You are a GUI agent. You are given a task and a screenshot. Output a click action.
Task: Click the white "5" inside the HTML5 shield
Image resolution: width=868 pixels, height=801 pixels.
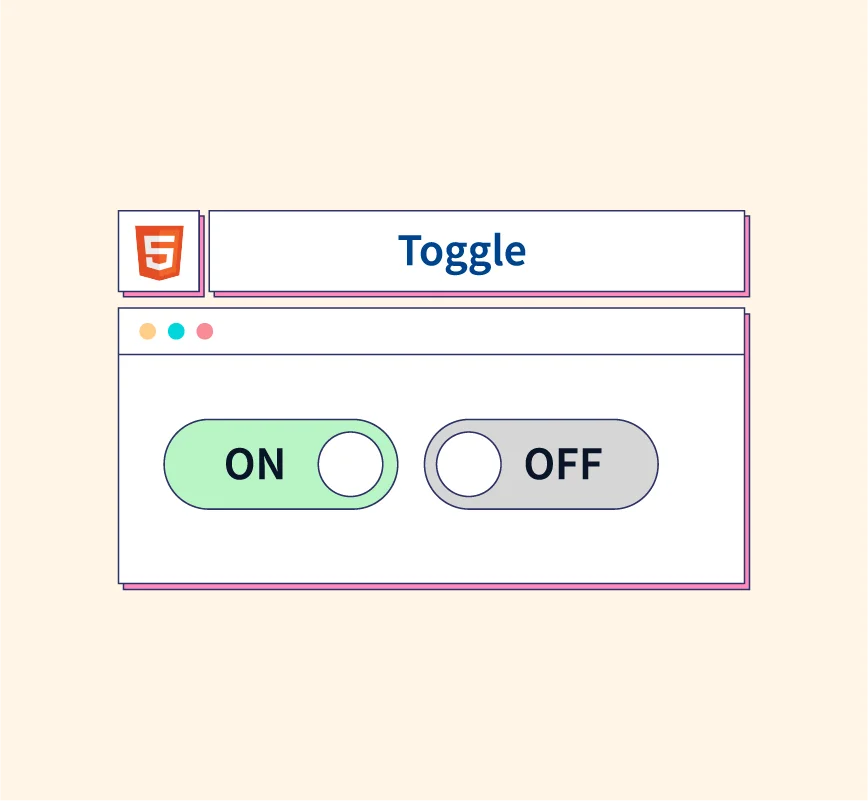(x=160, y=250)
